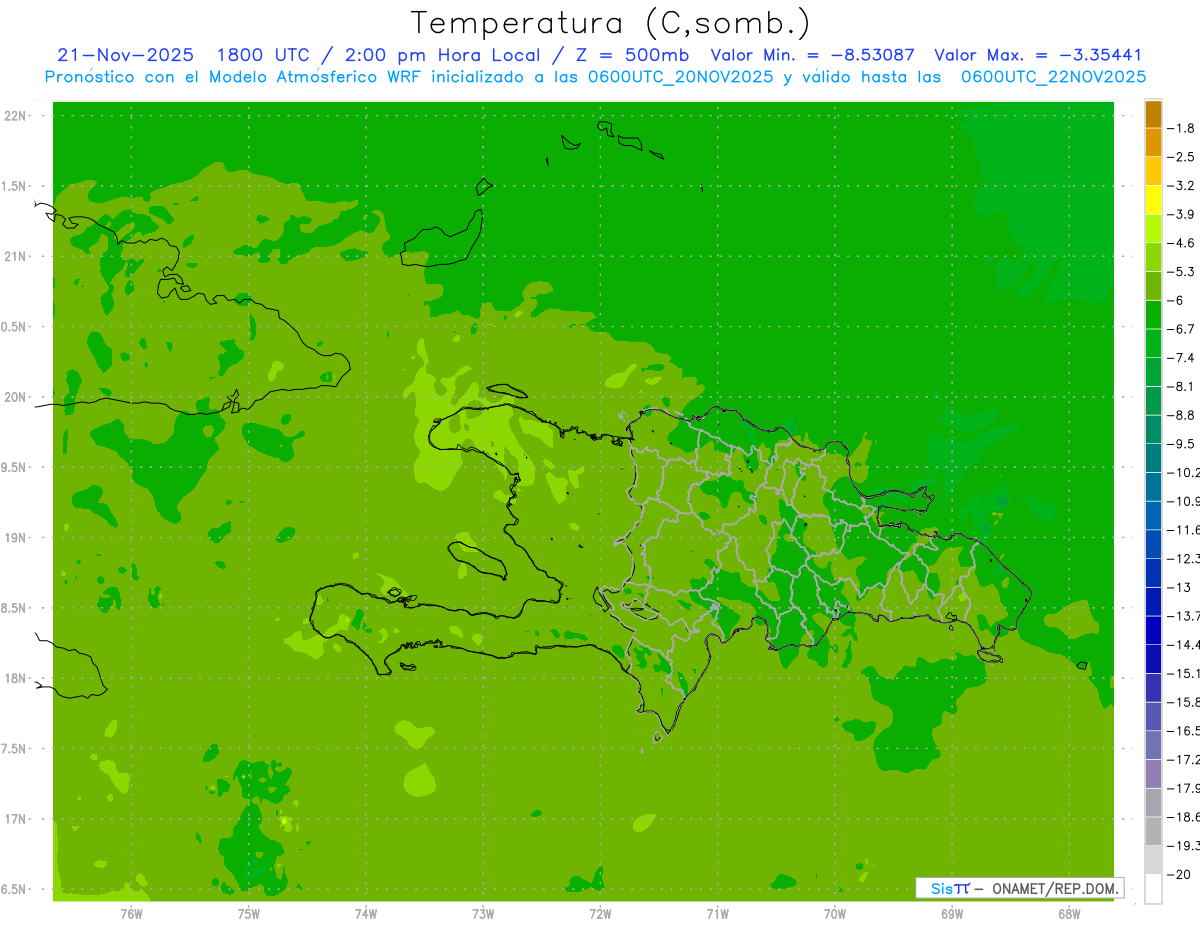This screenshot has width=1200, height=927.
Task: Click the 'Temperatura (C,somb.)' title
Action: click(610, 23)
